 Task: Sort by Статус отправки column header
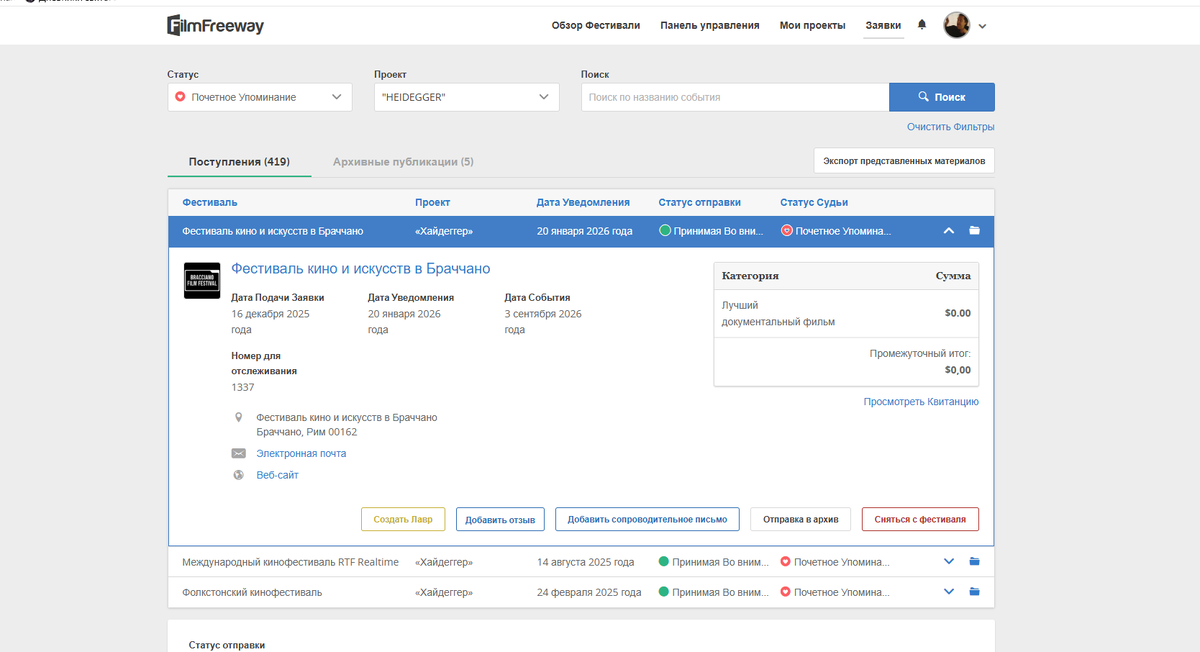tap(700, 203)
